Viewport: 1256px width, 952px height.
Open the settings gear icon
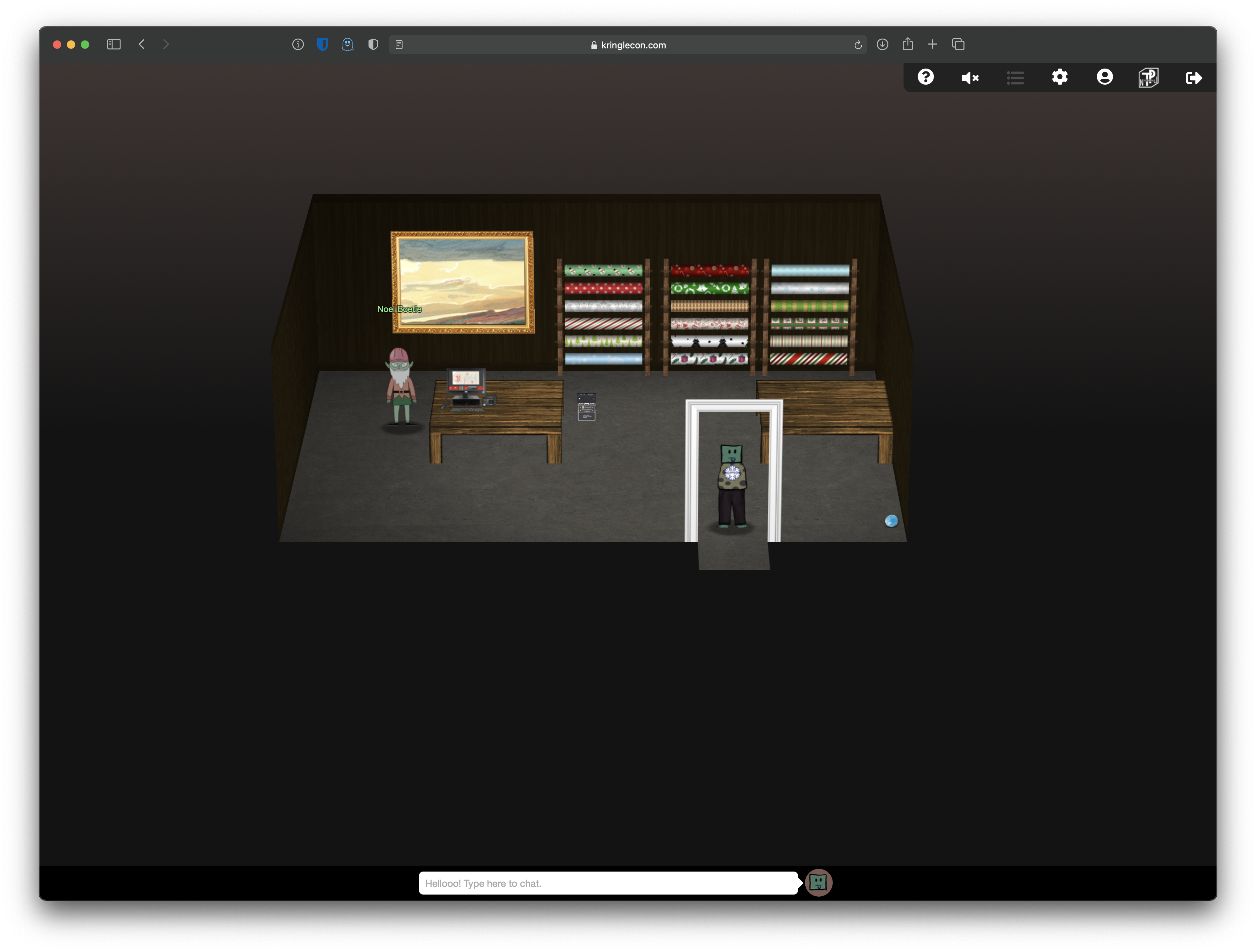click(x=1060, y=77)
